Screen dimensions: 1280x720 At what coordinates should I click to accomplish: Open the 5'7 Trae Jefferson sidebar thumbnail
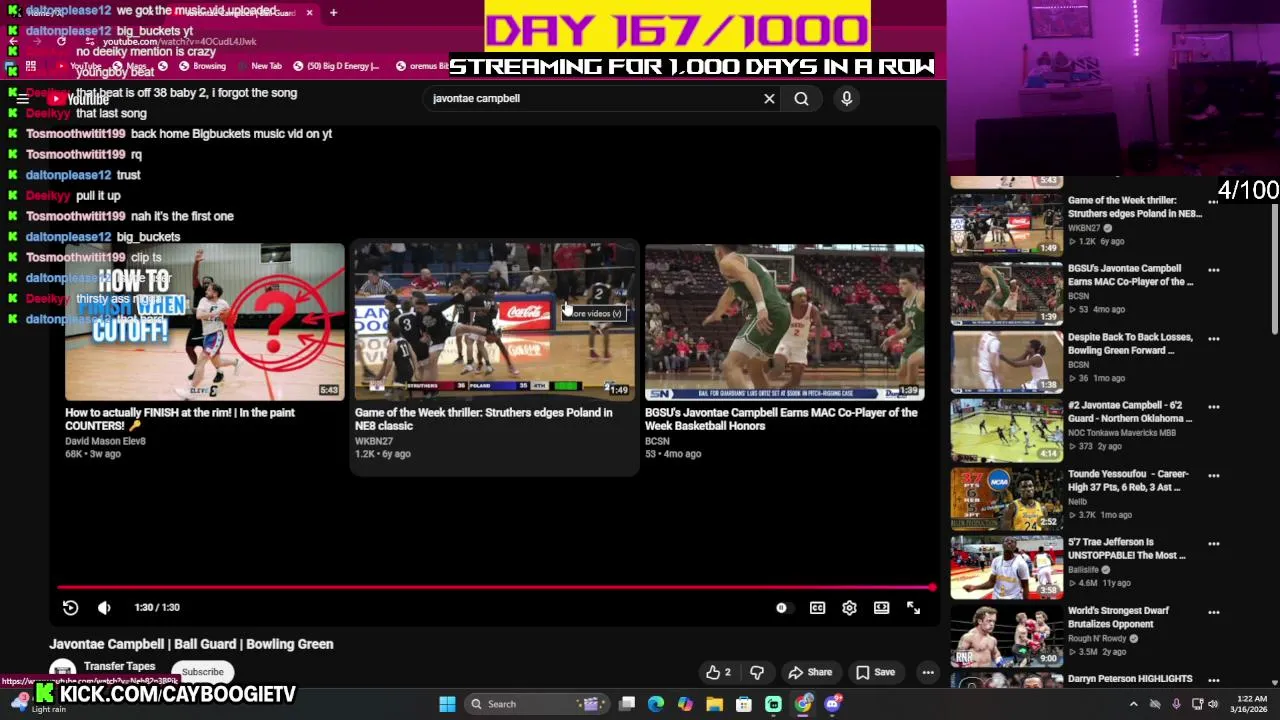[x=1006, y=567]
